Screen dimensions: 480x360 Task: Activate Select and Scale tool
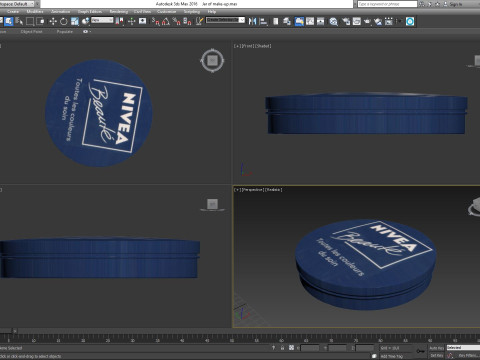(x=74, y=21)
